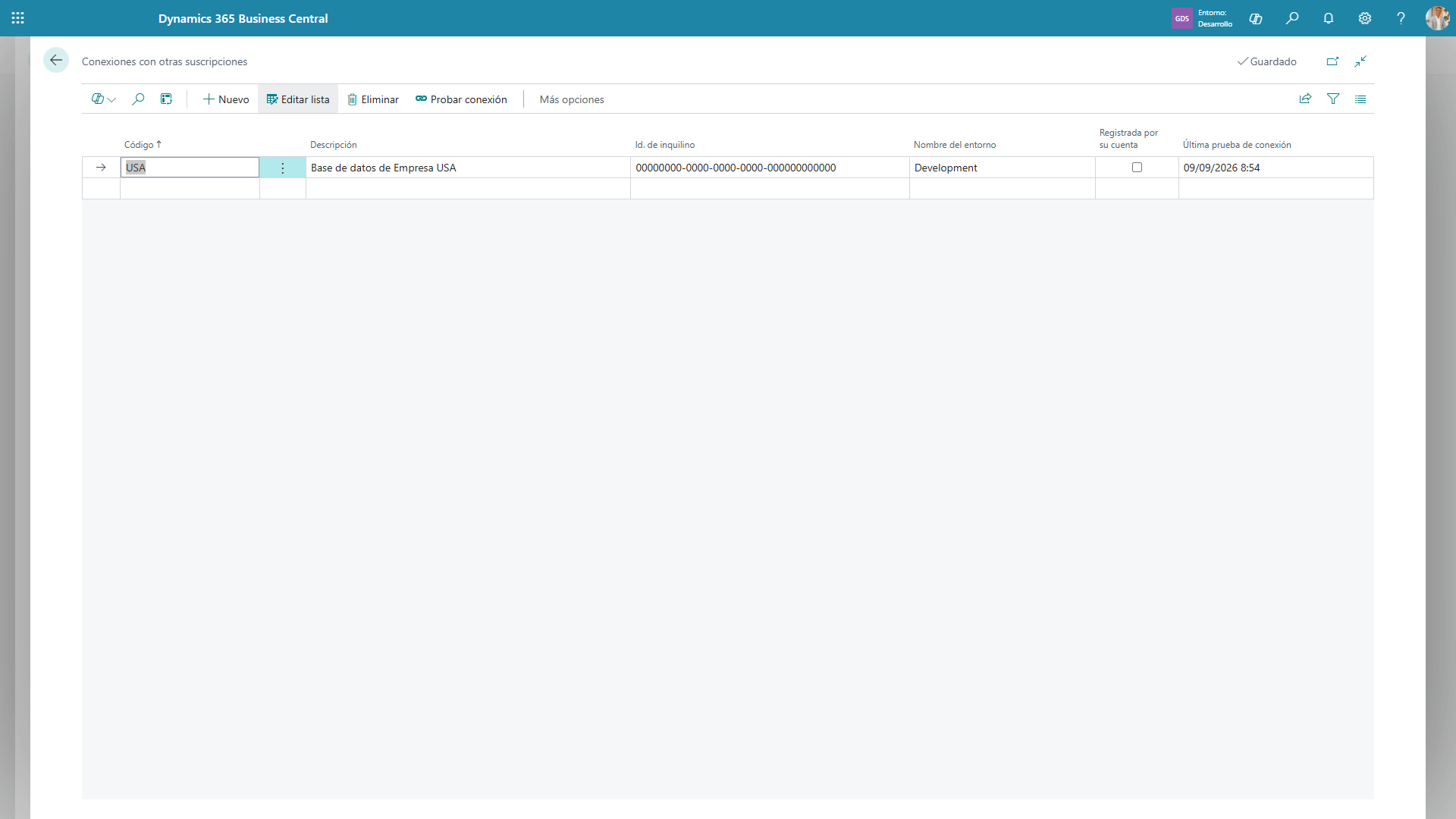Screen dimensions: 1456x819
Task: Select USA row via arrow indicator
Action: point(101,168)
